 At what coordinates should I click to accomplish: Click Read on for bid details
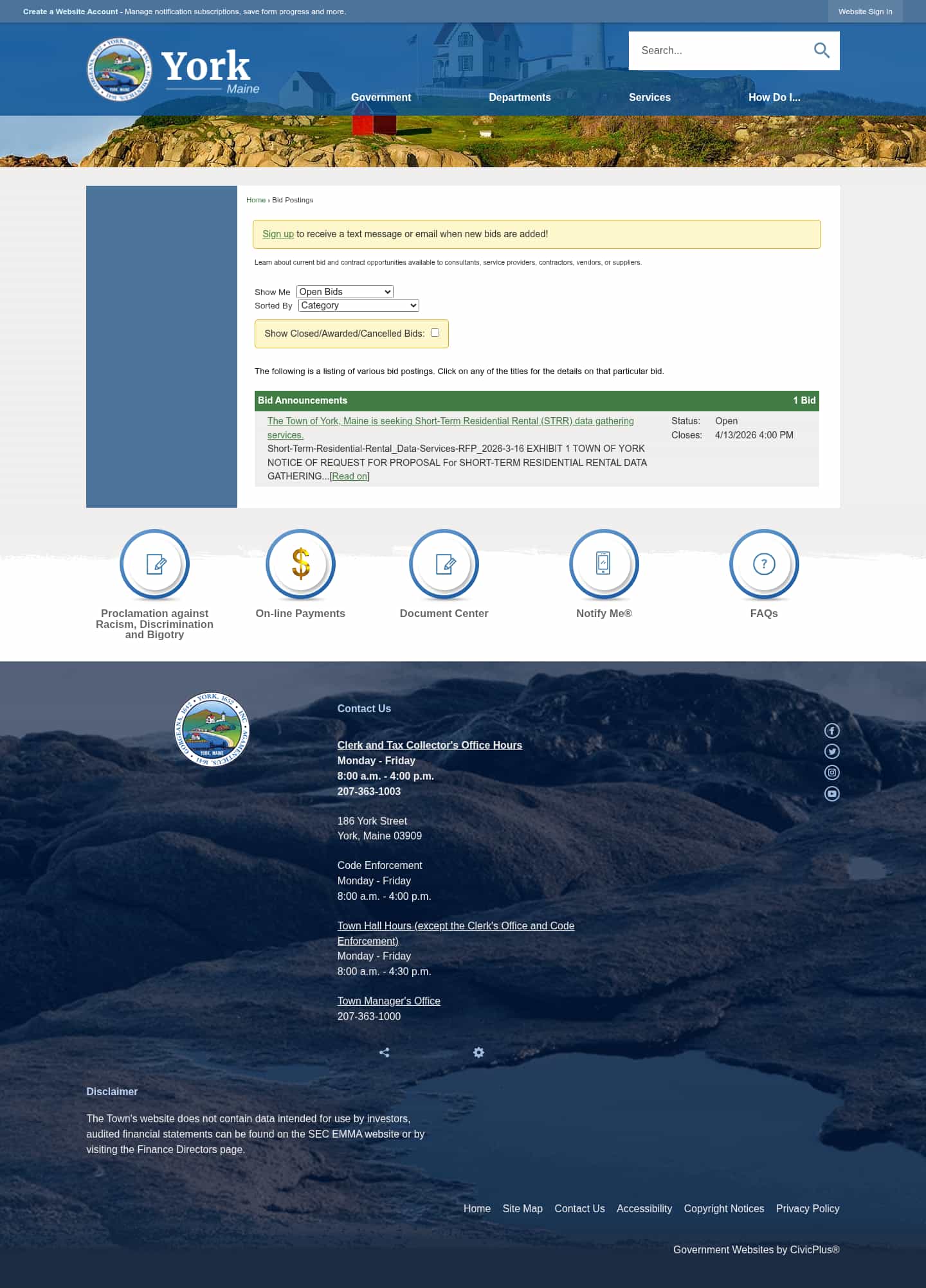click(349, 476)
